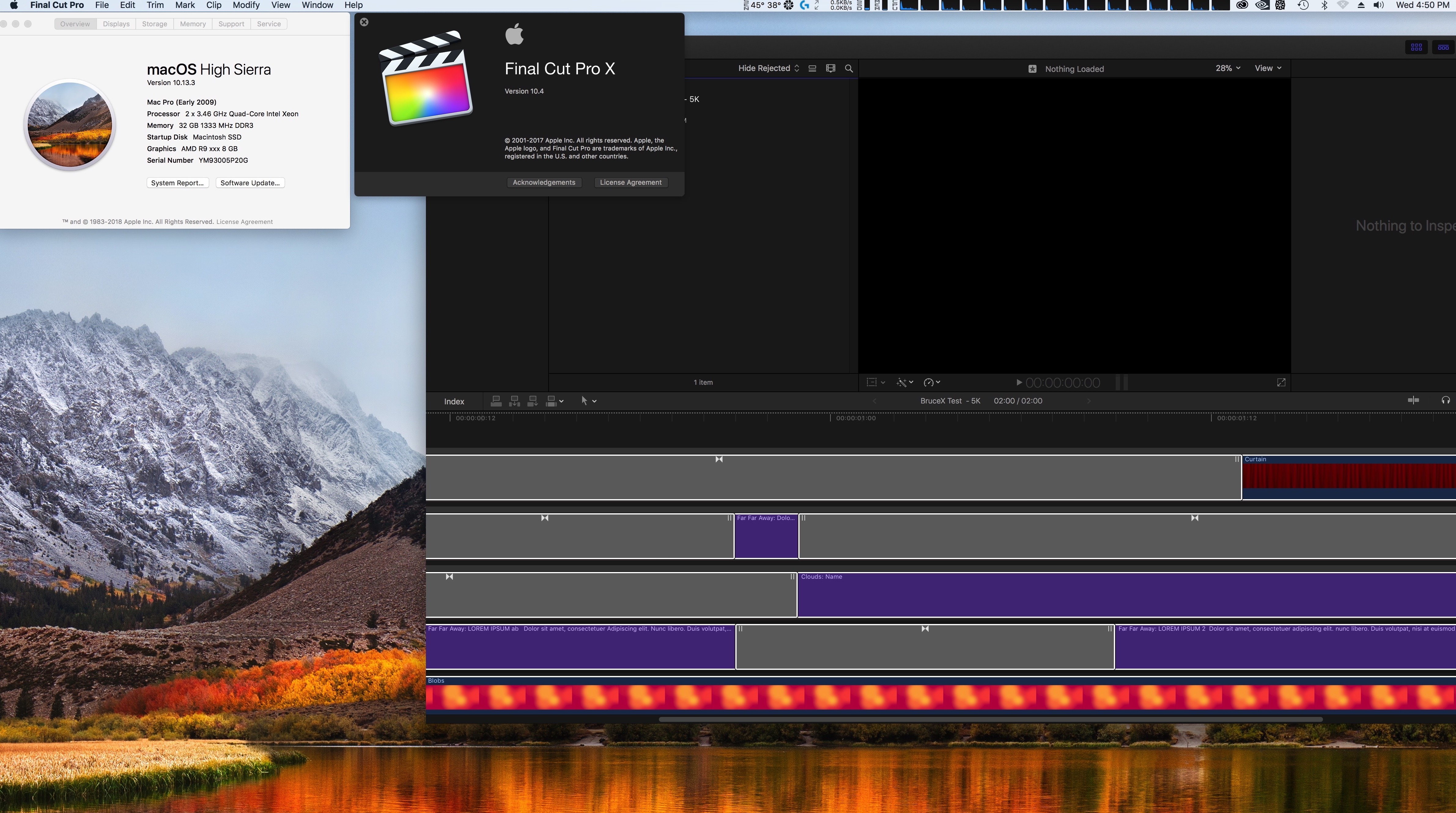Click the Creative Cloud menu bar icon
Screen dimensions: 1456x813
pyautogui.click(x=1242, y=5)
